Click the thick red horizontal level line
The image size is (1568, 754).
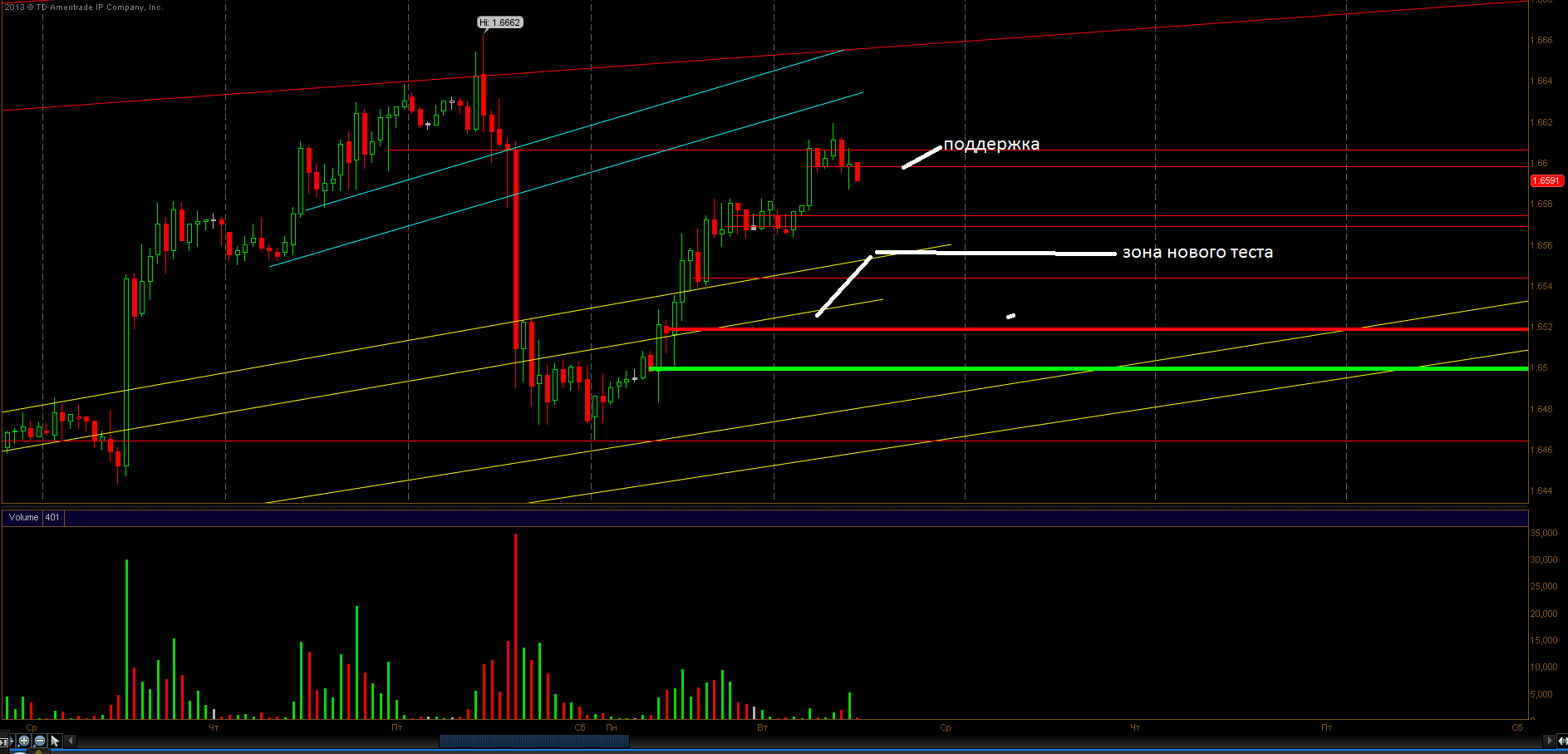[1097, 329]
